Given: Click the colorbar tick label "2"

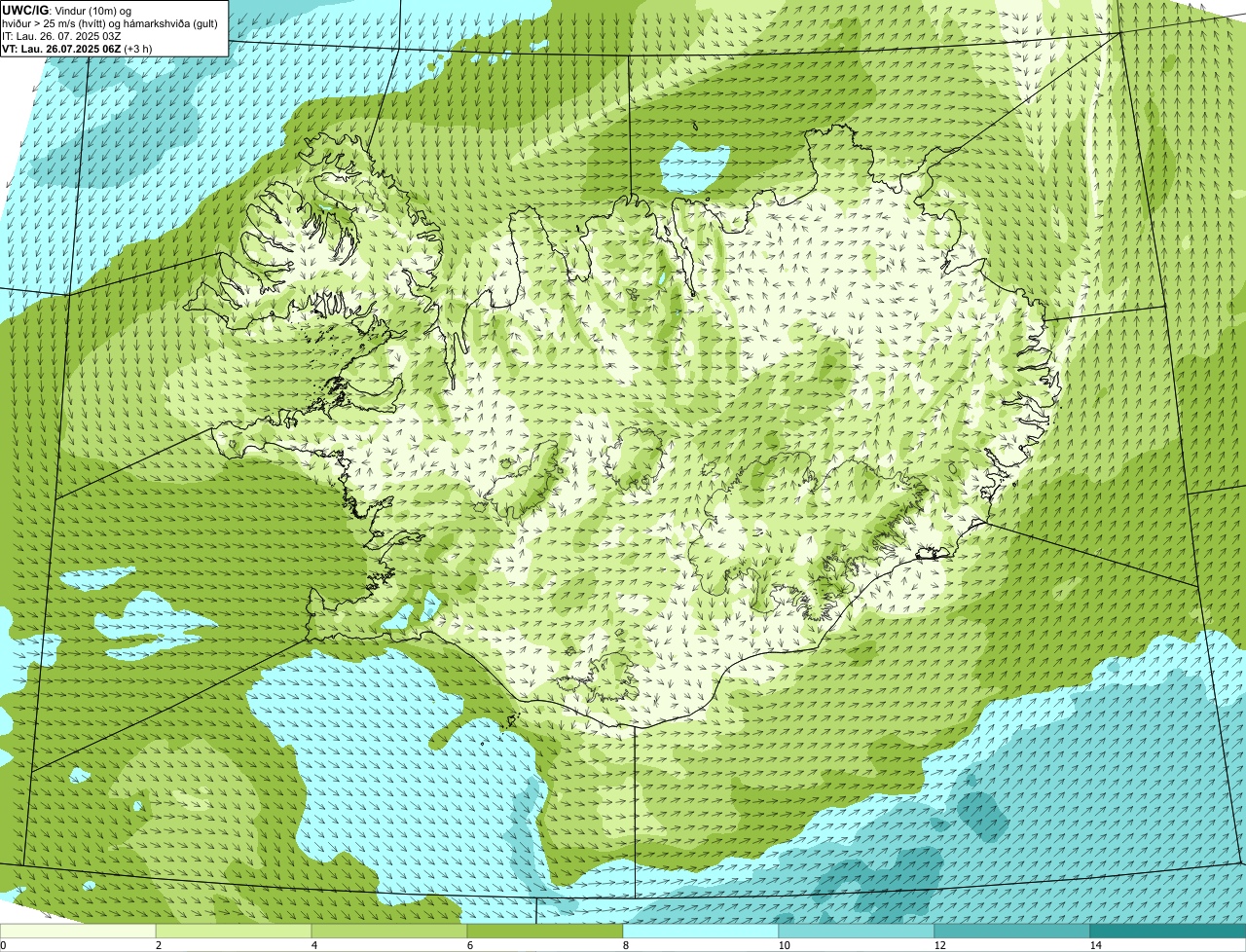Looking at the screenshot, I should pos(158,945).
